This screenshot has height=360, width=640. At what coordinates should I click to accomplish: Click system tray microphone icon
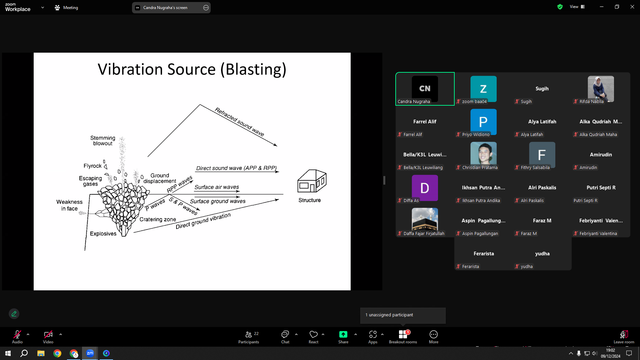click(579, 353)
